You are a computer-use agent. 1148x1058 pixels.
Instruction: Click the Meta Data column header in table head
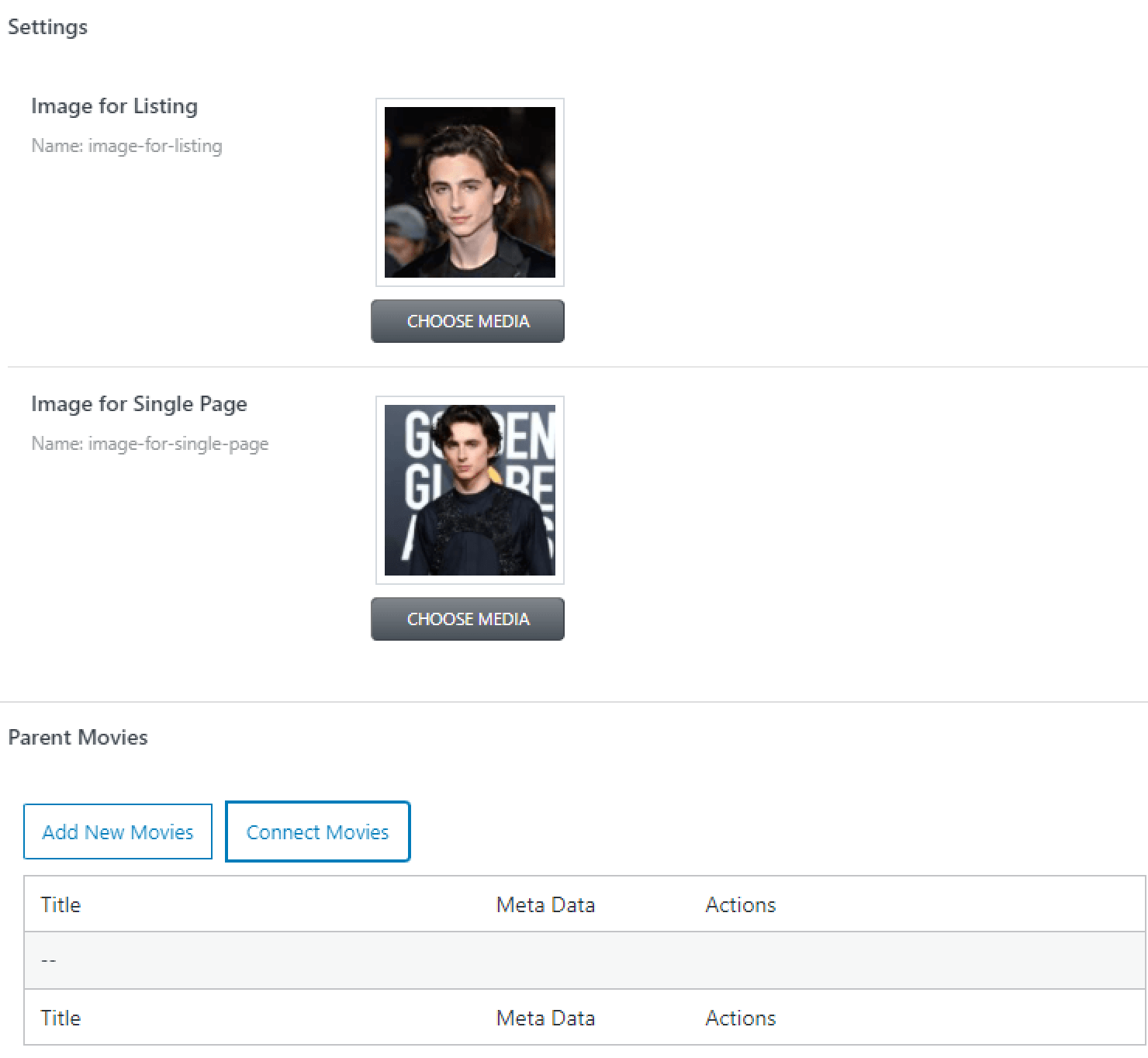[545, 904]
